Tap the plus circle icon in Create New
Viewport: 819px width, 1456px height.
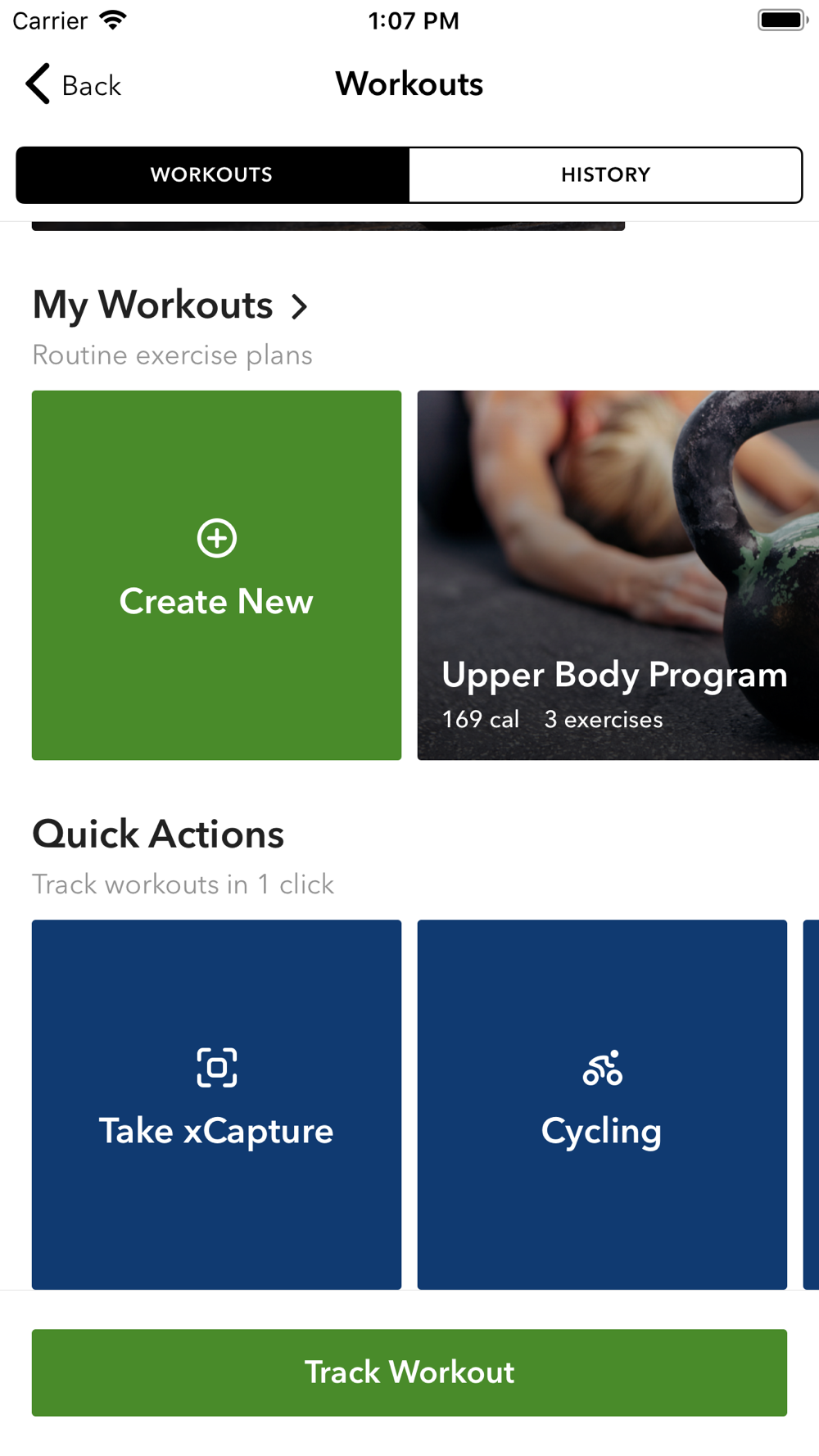[x=217, y=538]
